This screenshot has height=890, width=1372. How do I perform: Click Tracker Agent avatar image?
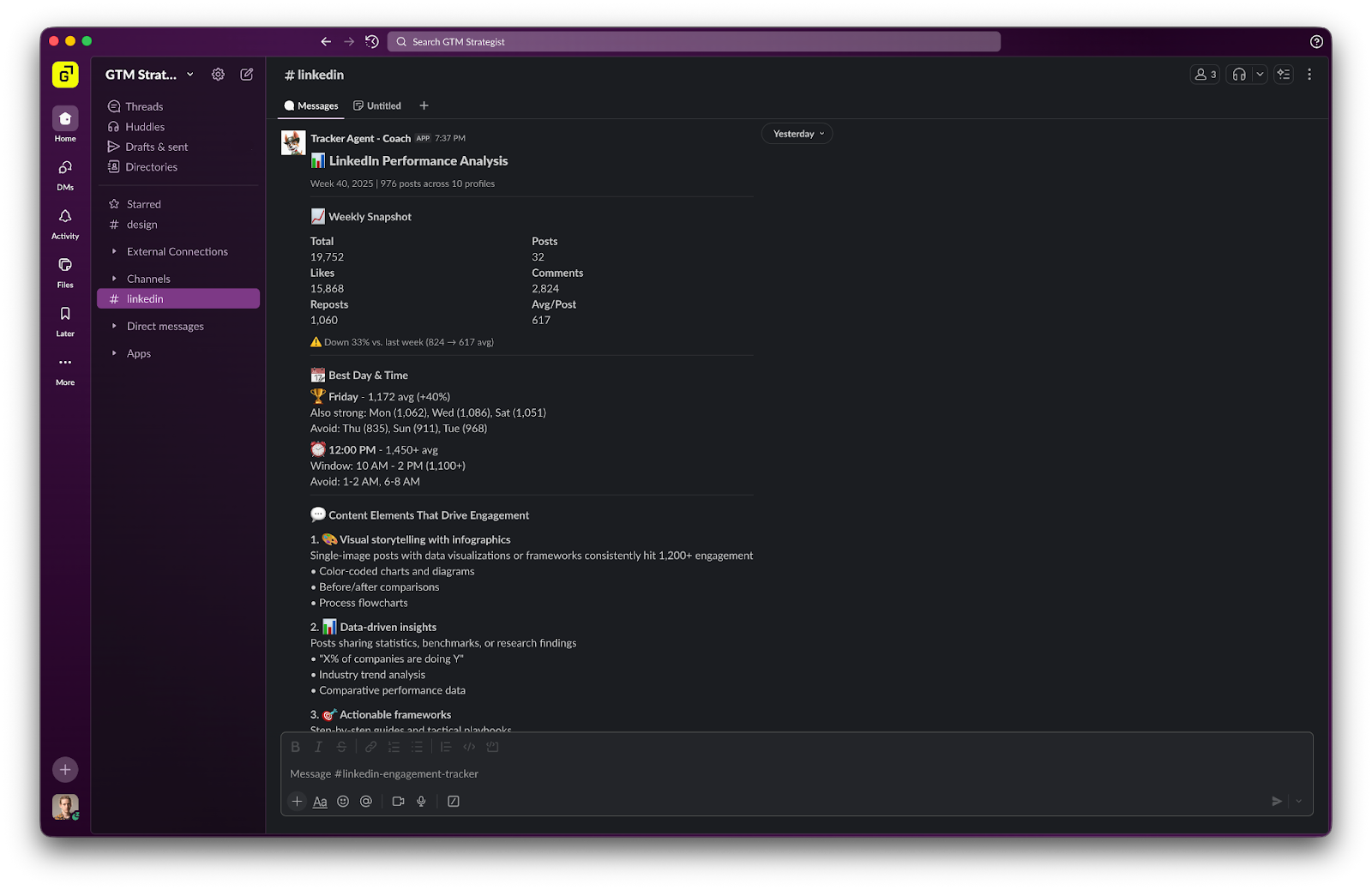293,142
